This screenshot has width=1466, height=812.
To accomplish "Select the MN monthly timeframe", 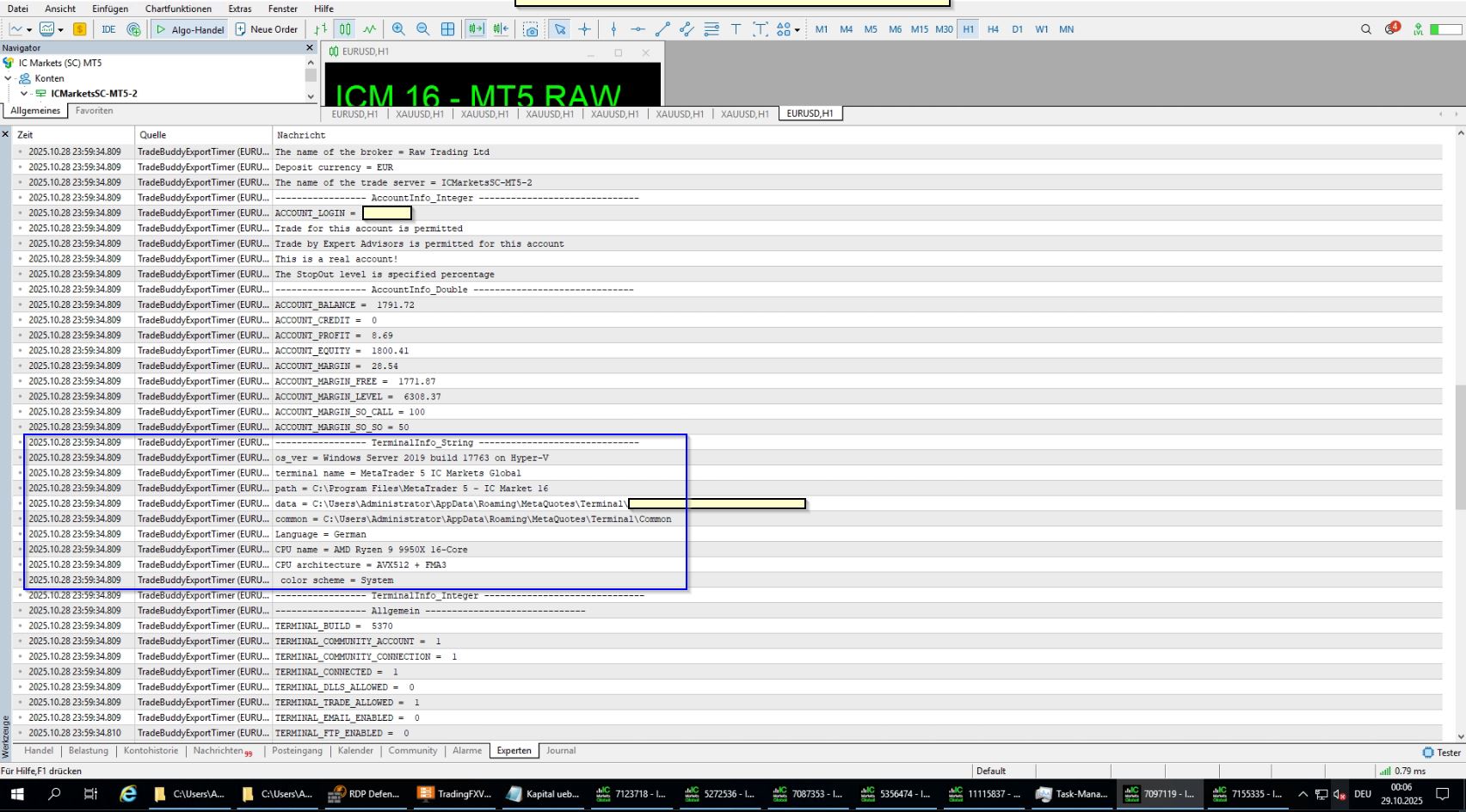I will click(1067, 29).
